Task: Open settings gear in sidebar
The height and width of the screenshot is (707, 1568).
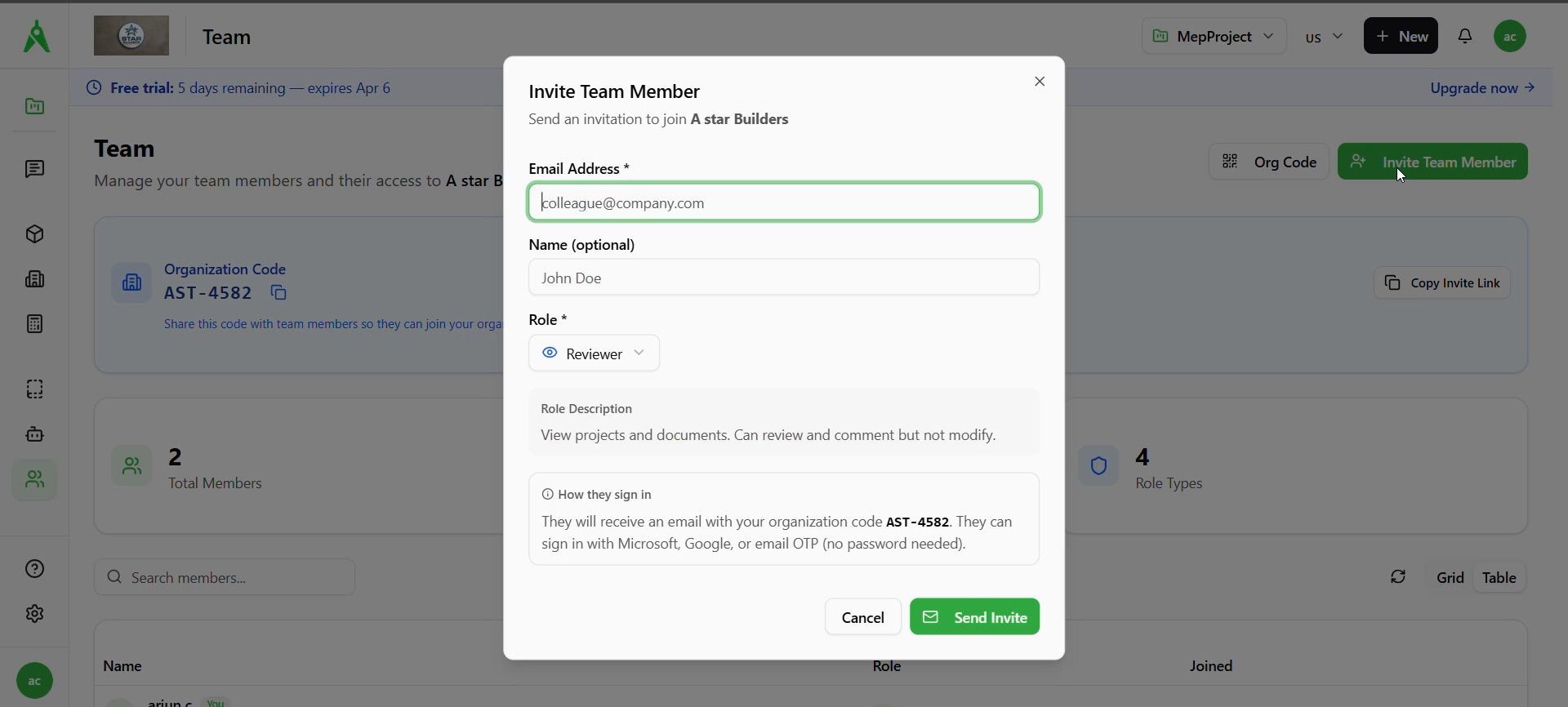Action: pos(34,614)
